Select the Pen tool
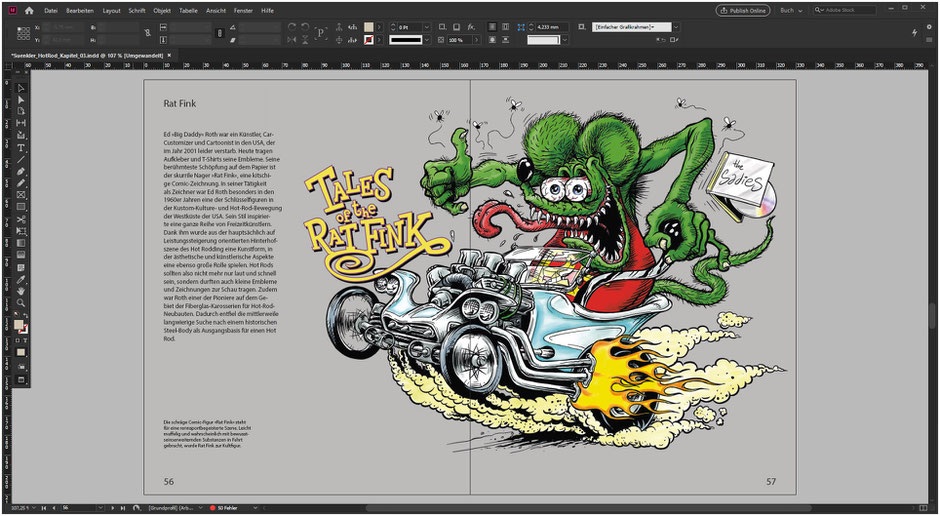940x516 pixels. point(21,172)
